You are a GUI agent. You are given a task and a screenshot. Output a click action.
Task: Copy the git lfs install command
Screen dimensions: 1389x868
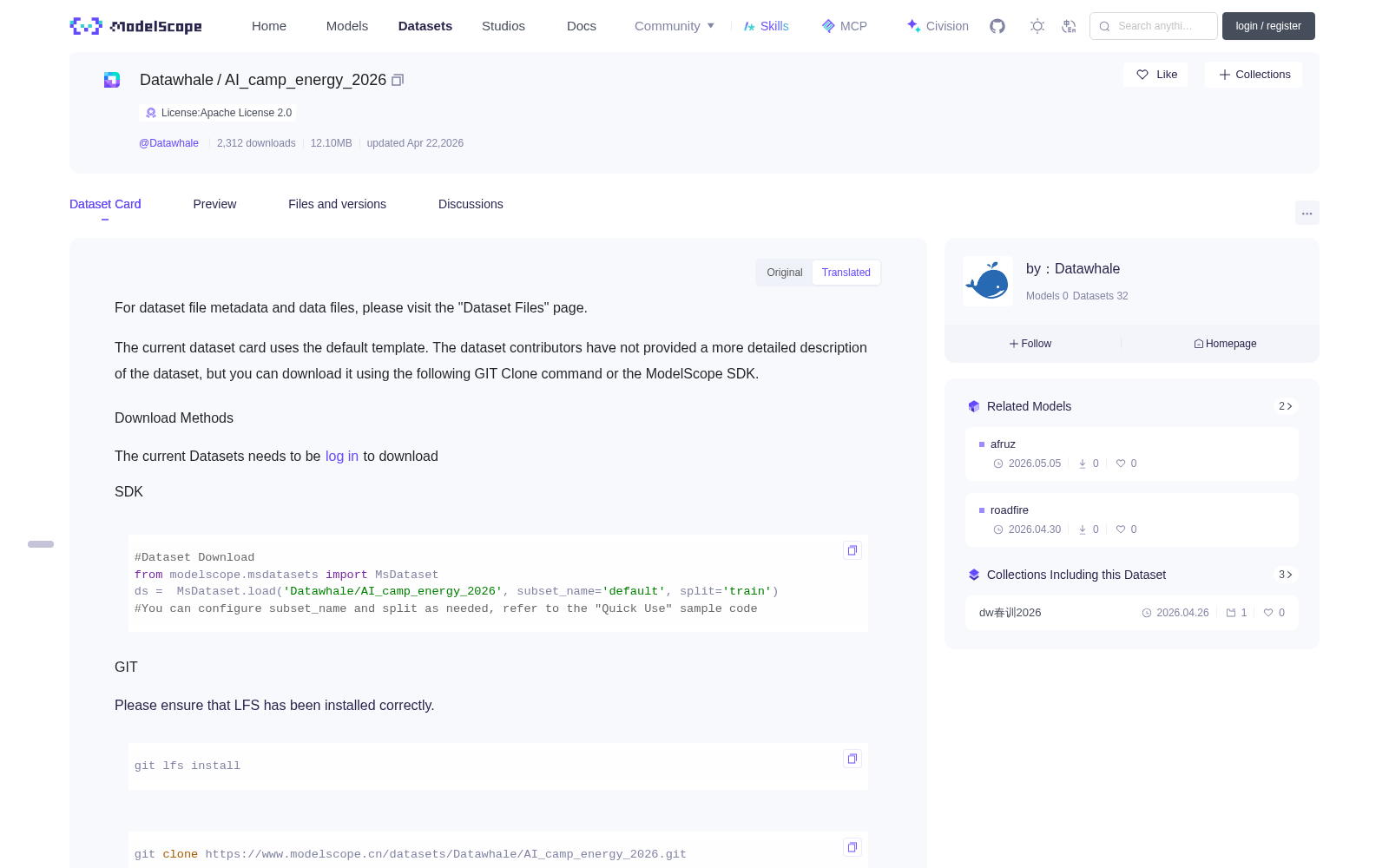[852, 759]
